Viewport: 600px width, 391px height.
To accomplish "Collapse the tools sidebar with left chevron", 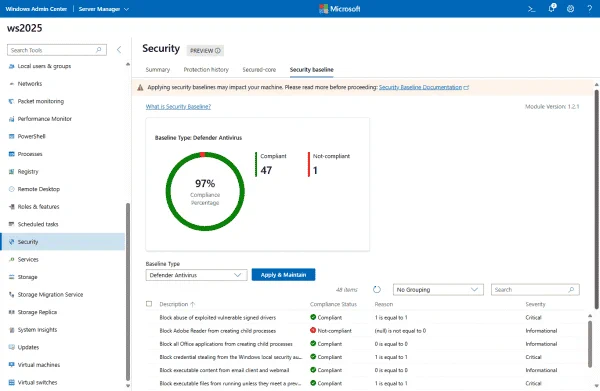I will pos(119,50).
